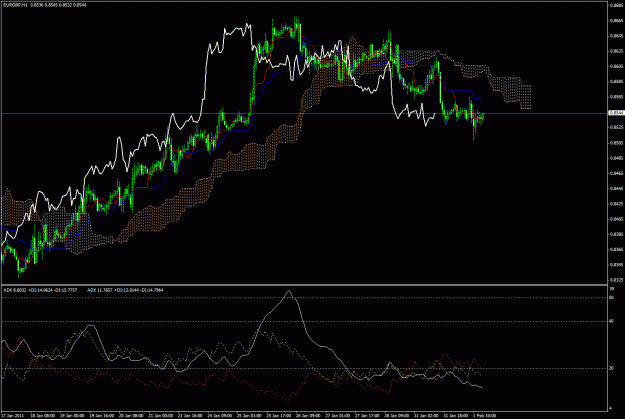Click the 0.8525 price axis label
The image size is (625, 419).
616,128
